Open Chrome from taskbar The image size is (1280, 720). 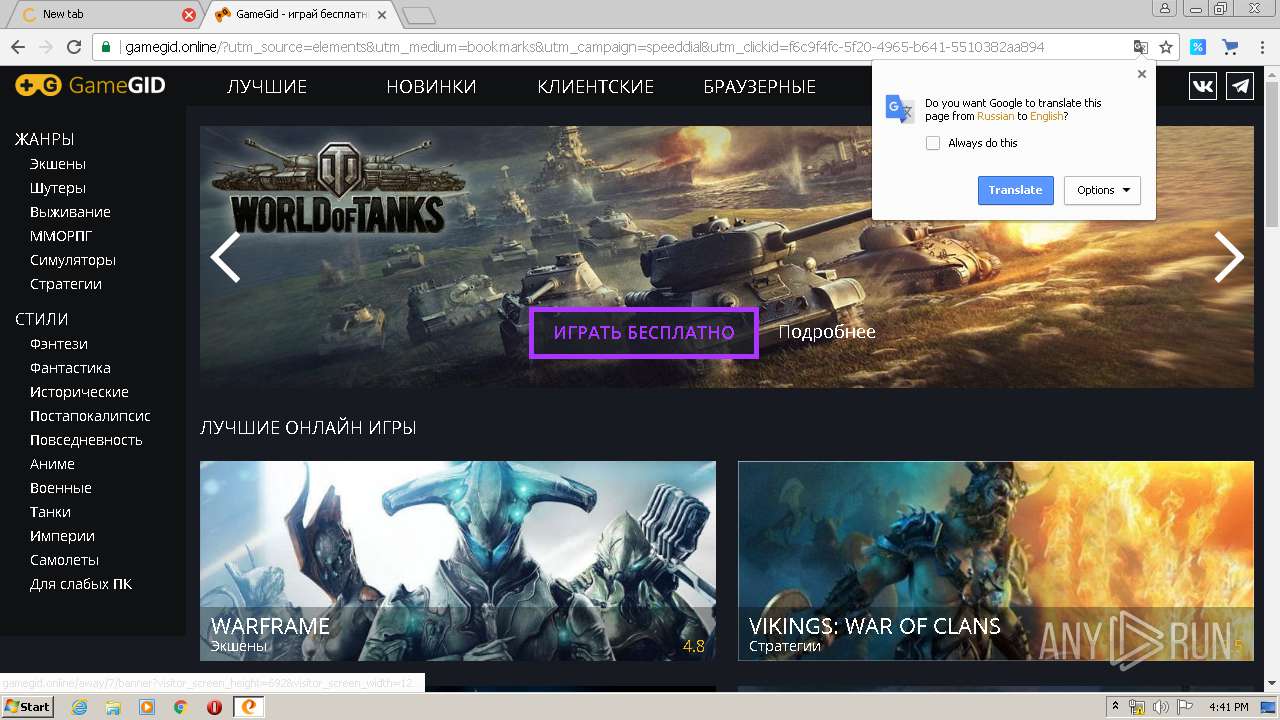tap(180, 707)
